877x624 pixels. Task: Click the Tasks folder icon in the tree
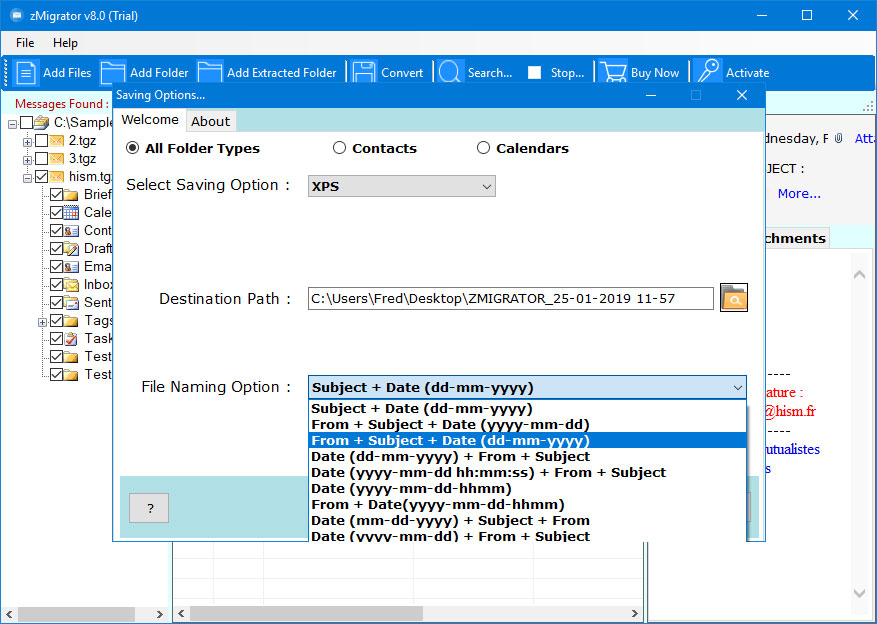click(71, 338)
